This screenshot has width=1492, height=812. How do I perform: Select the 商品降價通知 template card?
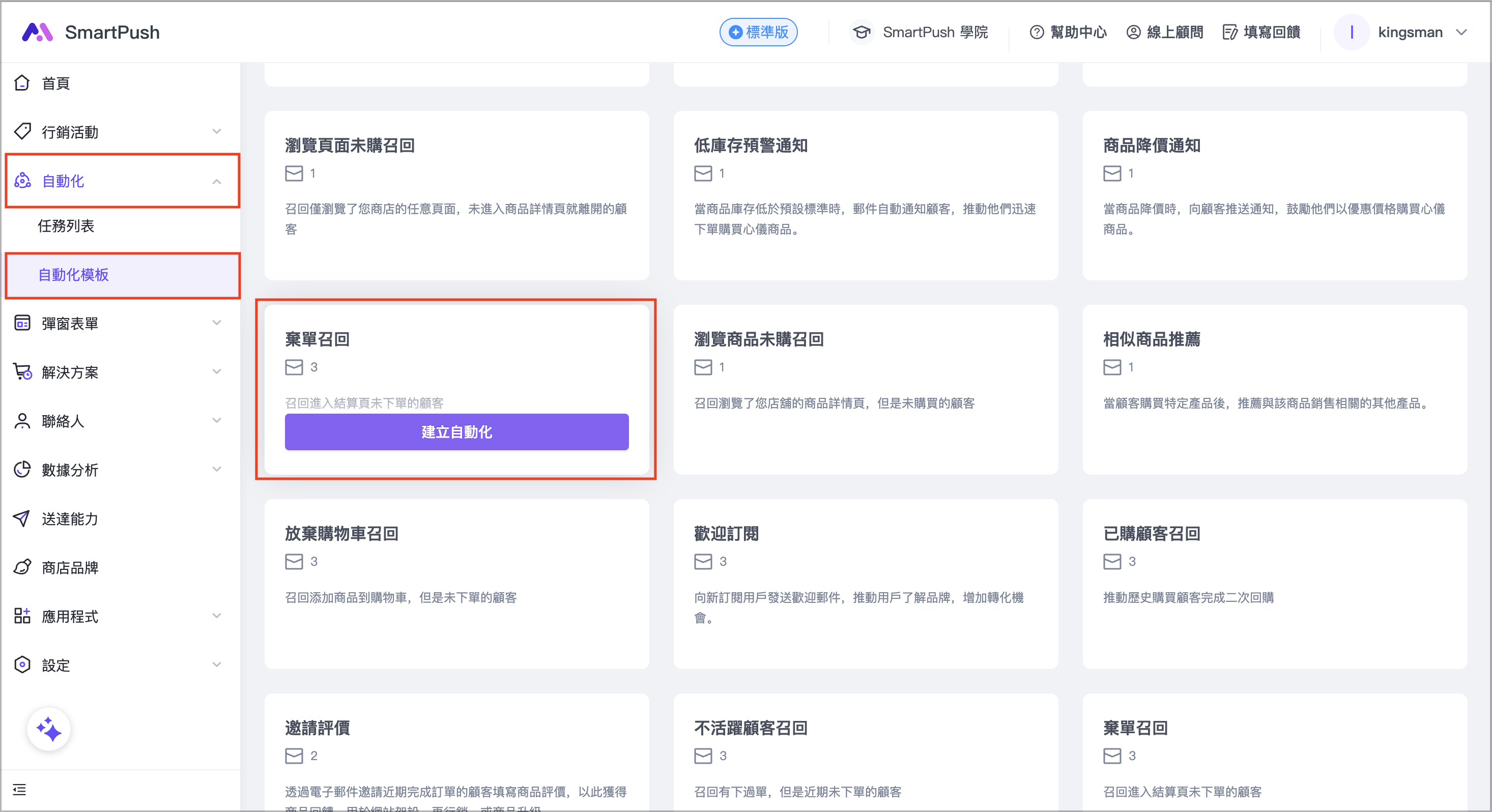[x=1275, y=195]
